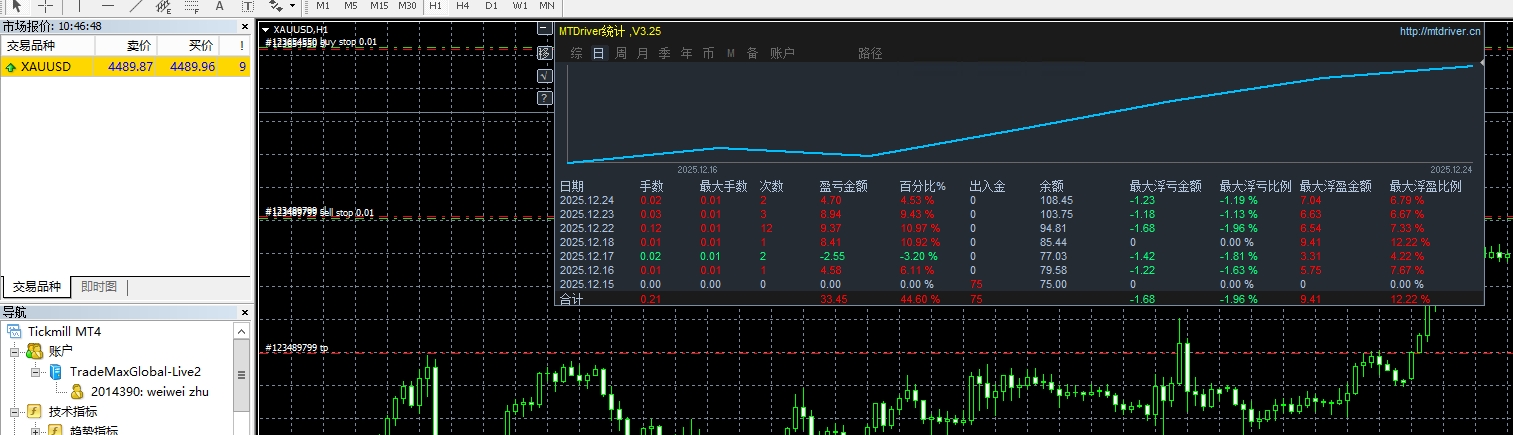Open the 周 weekly statistics tab
1513x435 pixels.
tap(621, 54)
